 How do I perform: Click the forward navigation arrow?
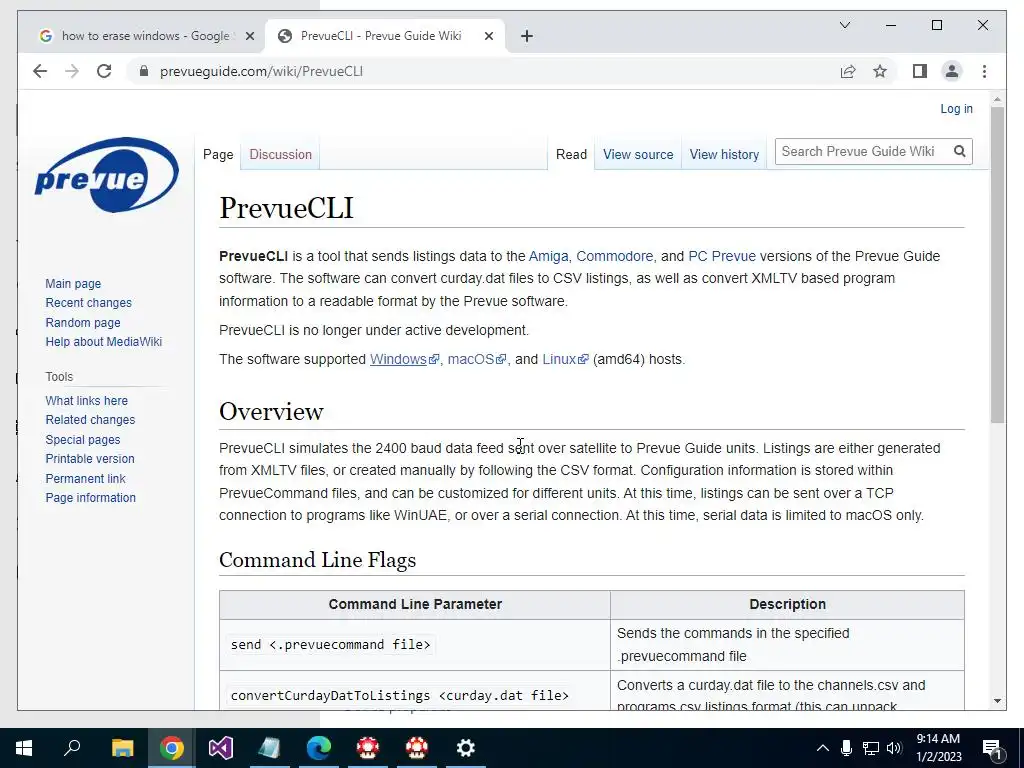(x=72, y=71)
